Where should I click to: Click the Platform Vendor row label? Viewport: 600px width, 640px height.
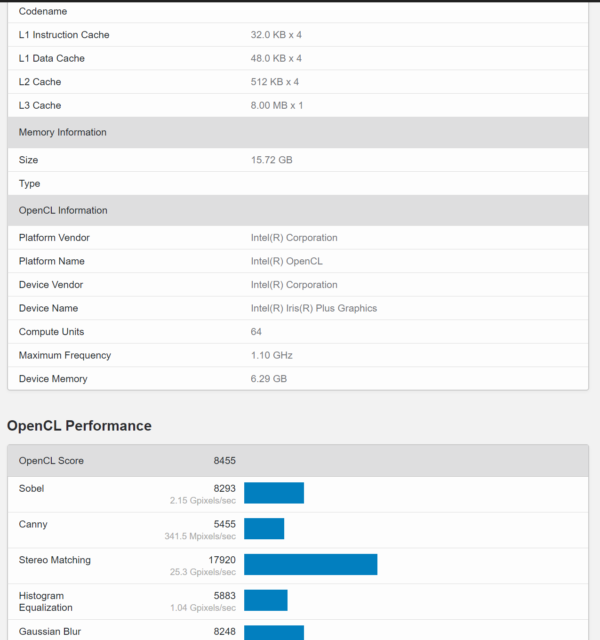point(54,238)
